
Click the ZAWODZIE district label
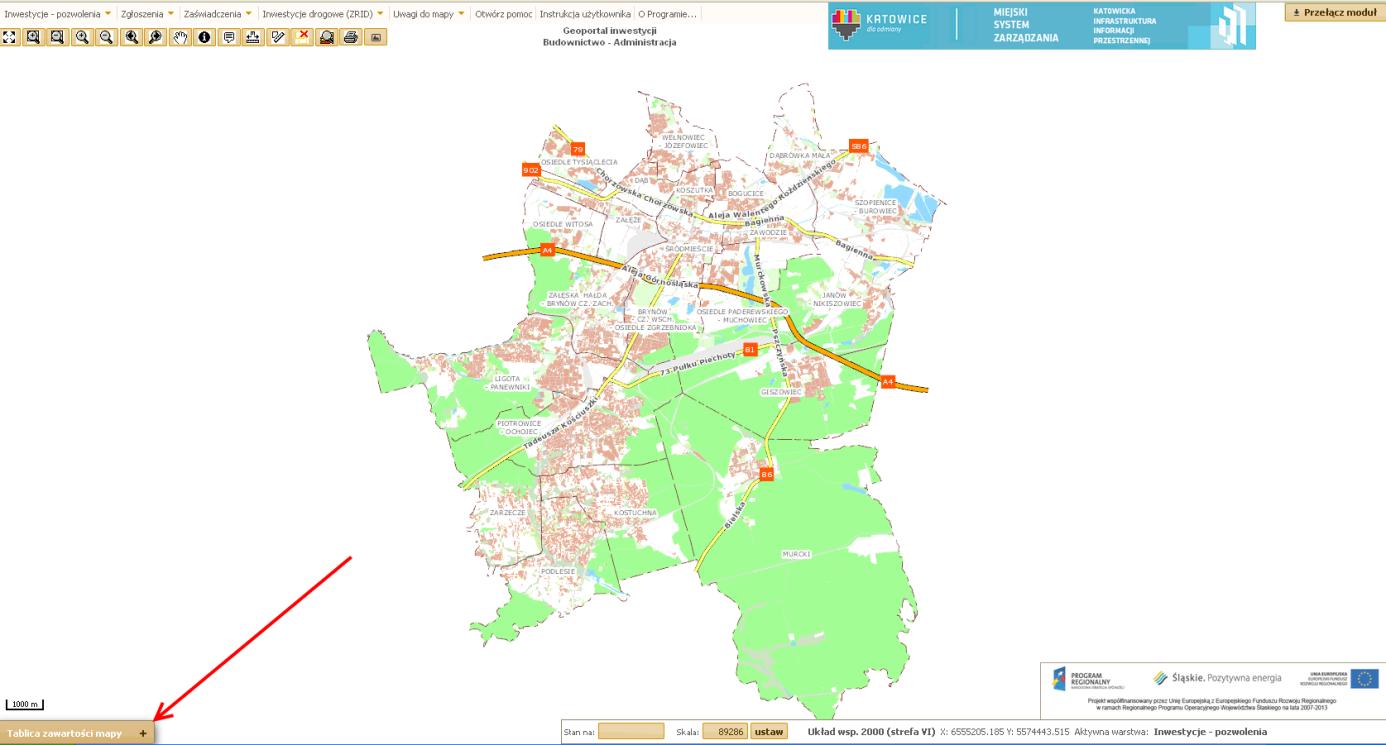(x=769, y=232)
